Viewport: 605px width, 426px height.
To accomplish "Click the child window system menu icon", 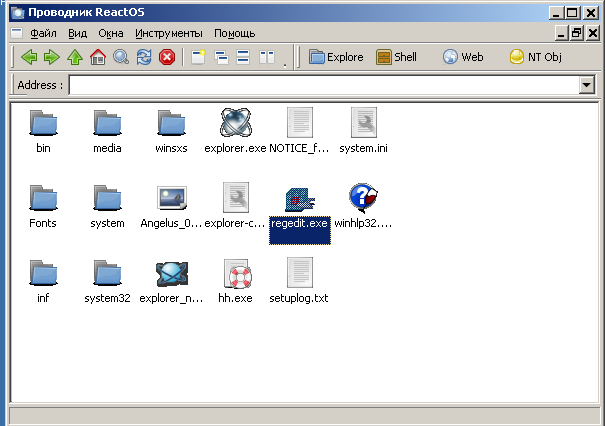I will (x=17, y=33).
